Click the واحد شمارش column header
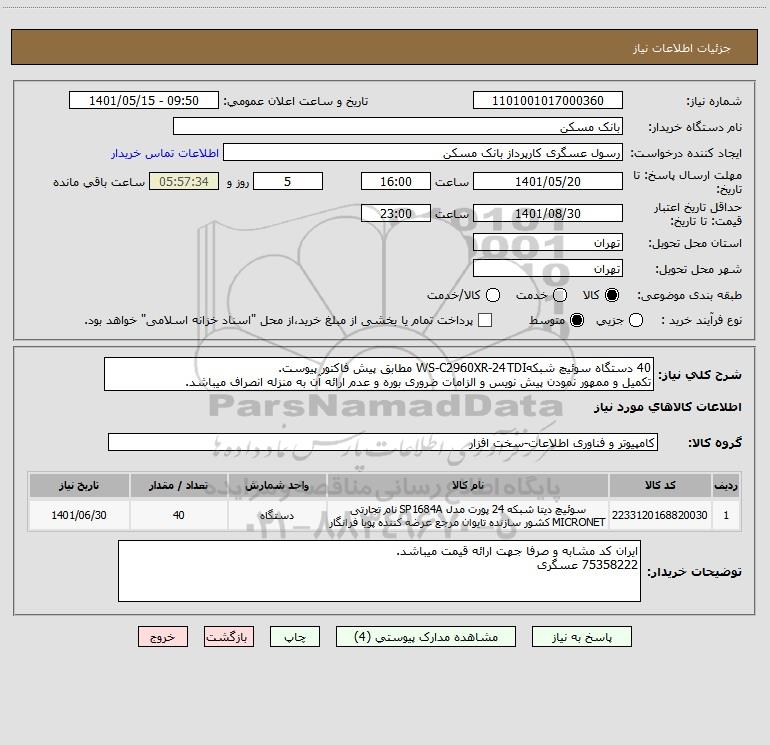 pyautogui.click(x=277, y=485)
